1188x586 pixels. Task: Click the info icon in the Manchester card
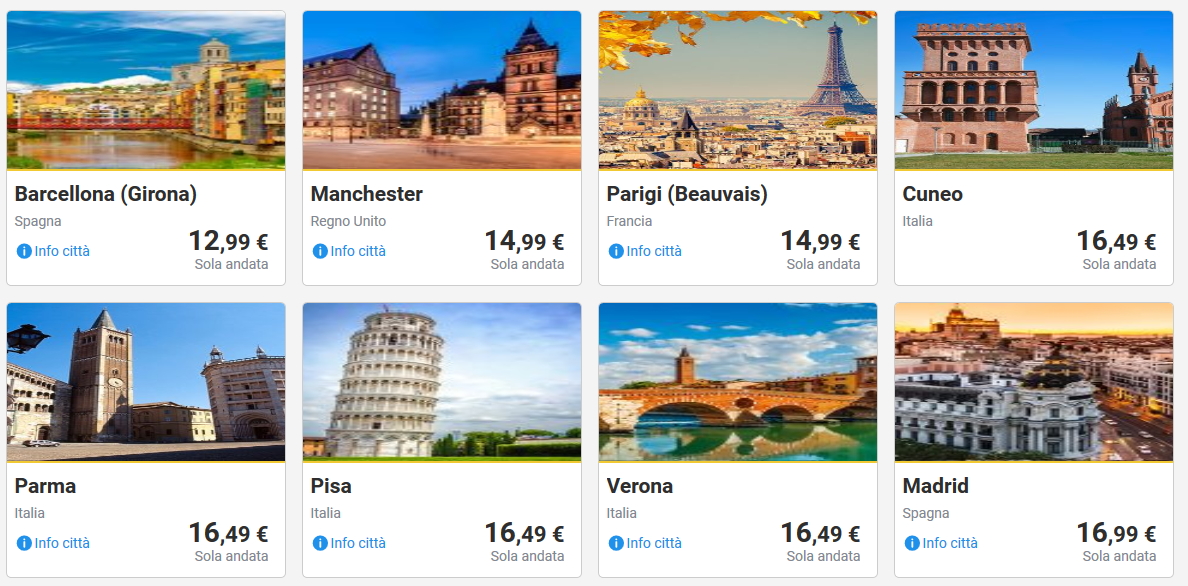(x=320, y=251)
